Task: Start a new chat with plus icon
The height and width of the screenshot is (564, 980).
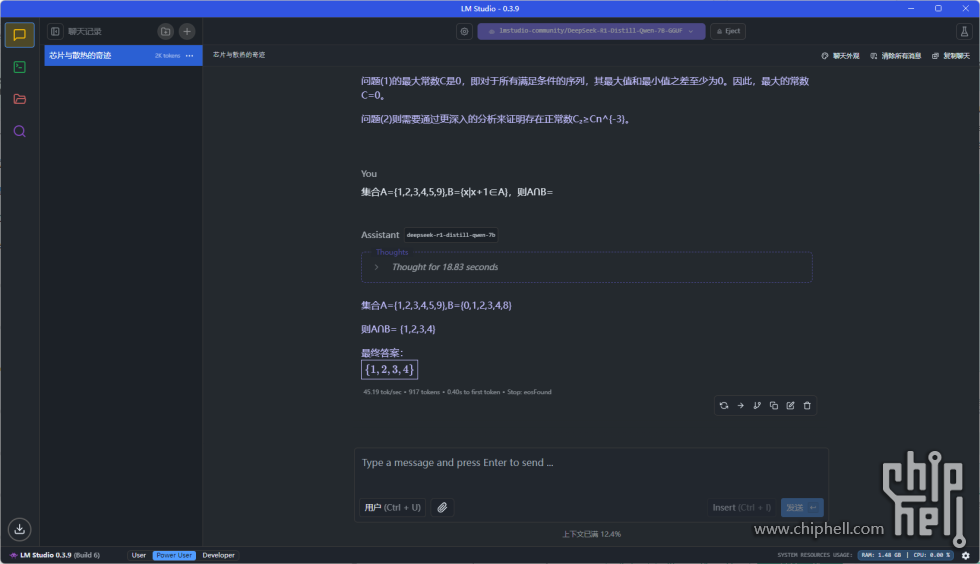Action: pyautogui.click(x=187, y=31)
